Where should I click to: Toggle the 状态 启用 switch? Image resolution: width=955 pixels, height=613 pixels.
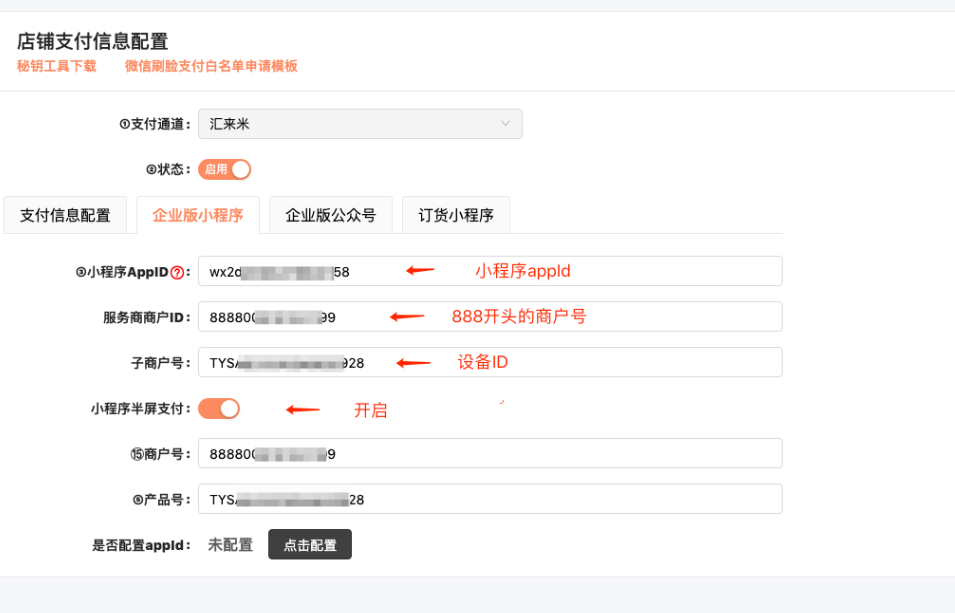[x=224, y=169]
